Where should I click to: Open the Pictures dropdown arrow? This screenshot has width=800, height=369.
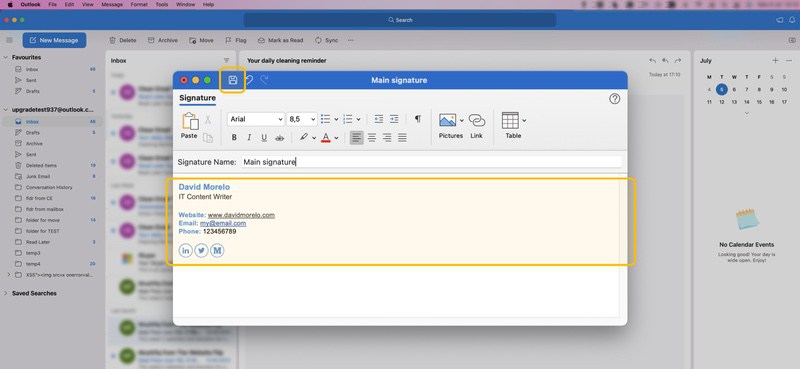pyautogui.click(x=462, y=120)
